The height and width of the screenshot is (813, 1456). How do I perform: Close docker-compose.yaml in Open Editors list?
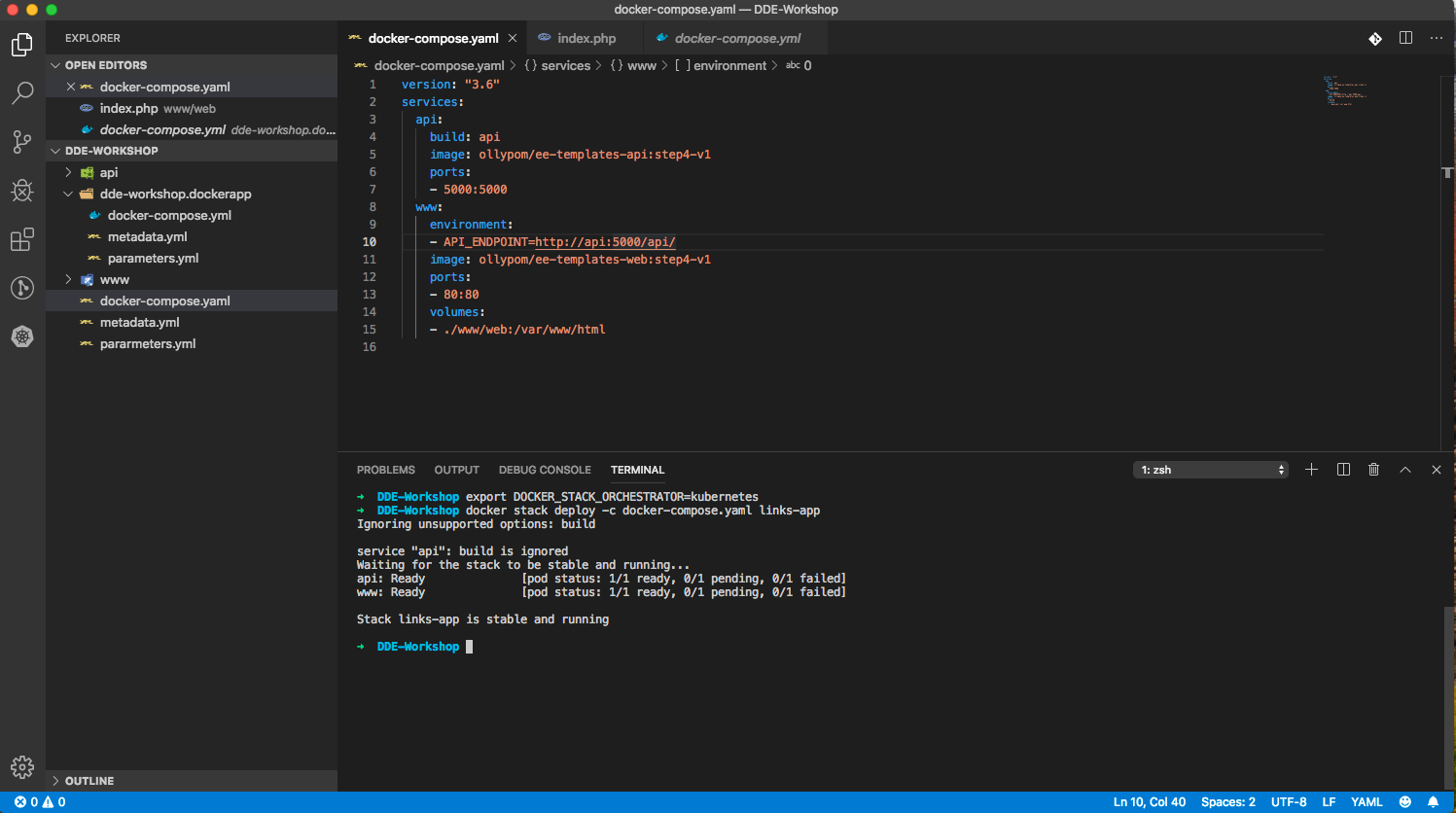pos(70,87)
